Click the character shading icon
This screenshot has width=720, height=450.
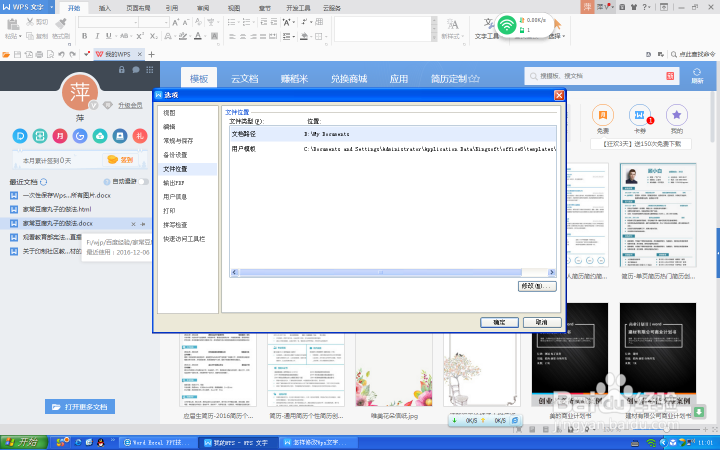(x=214, y=36)
